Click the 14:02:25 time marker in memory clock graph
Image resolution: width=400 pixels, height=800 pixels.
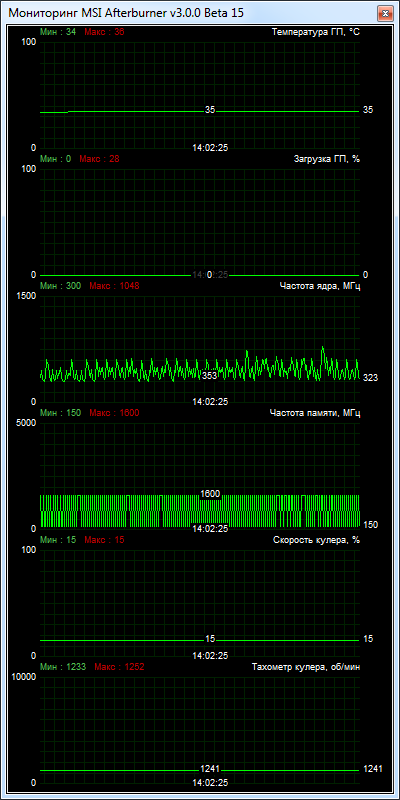point(210,529)
